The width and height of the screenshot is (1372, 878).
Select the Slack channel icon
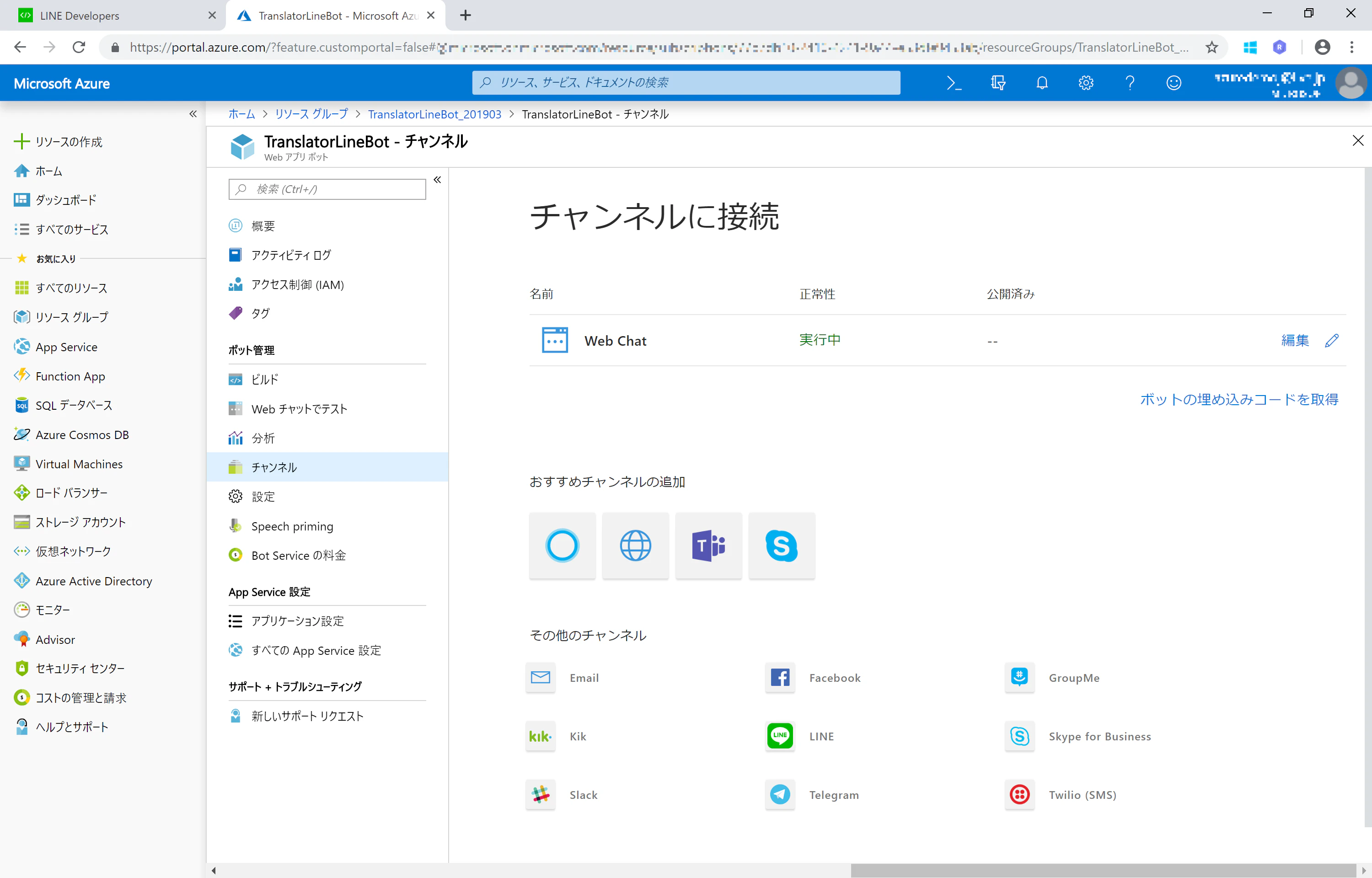[x=541, y=794]
